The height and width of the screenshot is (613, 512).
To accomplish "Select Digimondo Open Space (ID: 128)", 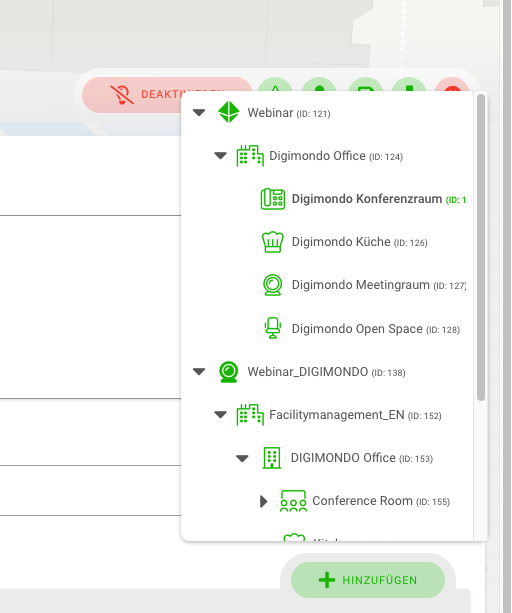I will [376, 329].
